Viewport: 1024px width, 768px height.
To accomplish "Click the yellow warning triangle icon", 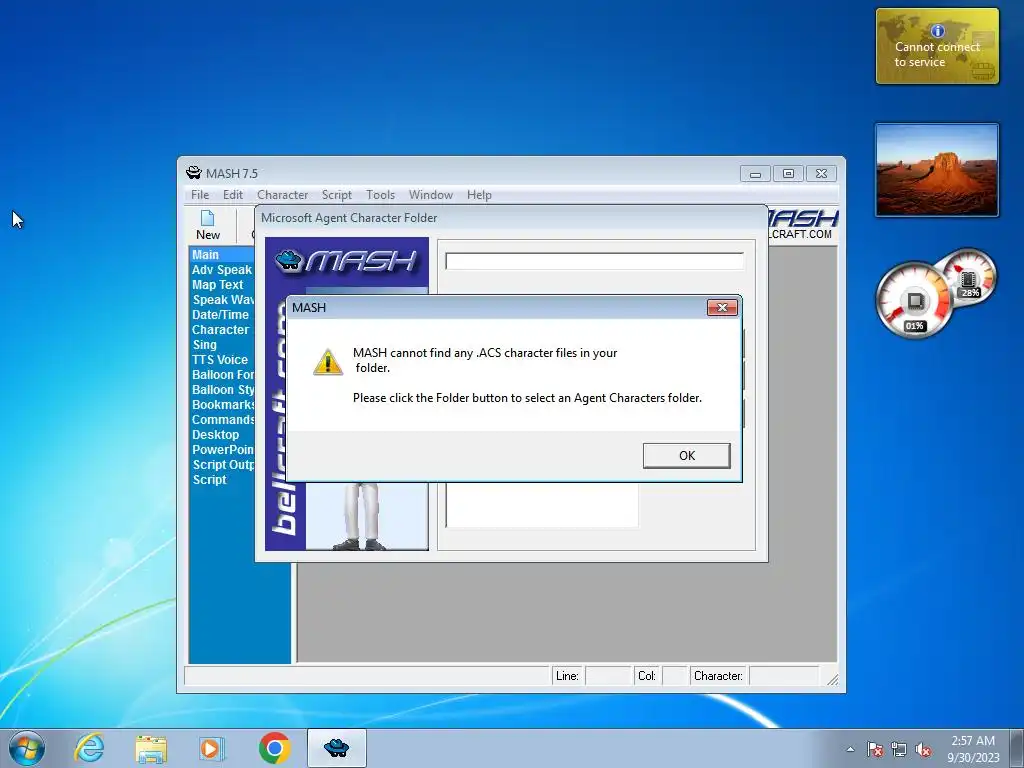I will click(x=328, y=362).
